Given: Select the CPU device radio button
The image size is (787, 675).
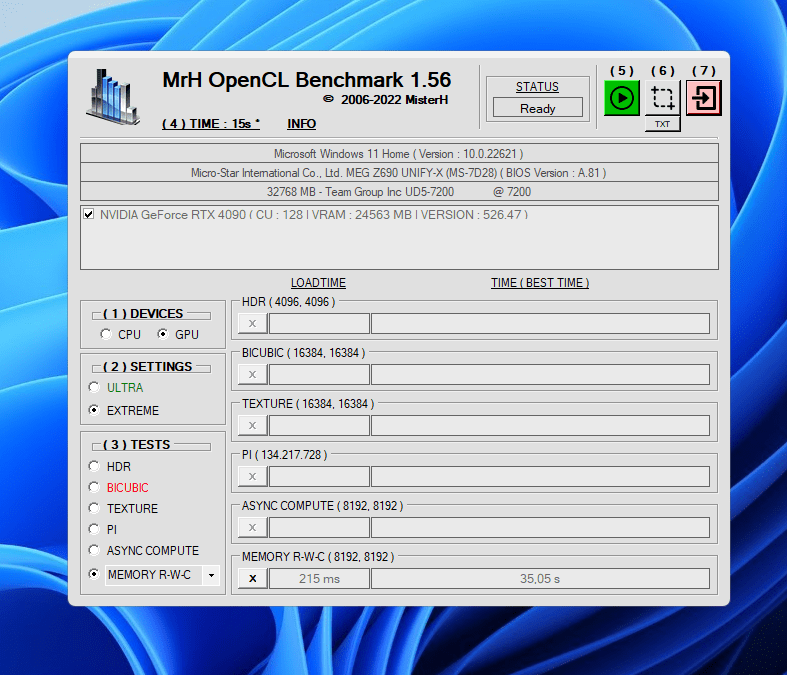Looking at the screenshot, I should (x=105, y=334).
